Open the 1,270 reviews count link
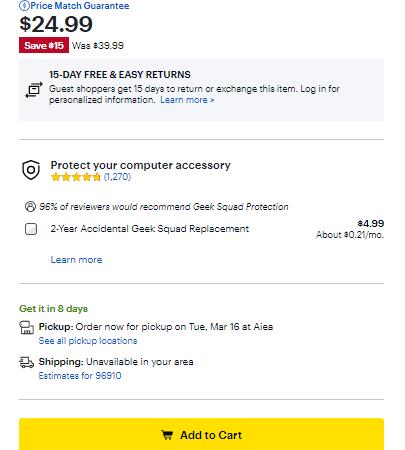Image resolution: width=405 pixels, height=450 pixels. pyautogui.click(x=117, y=177)
